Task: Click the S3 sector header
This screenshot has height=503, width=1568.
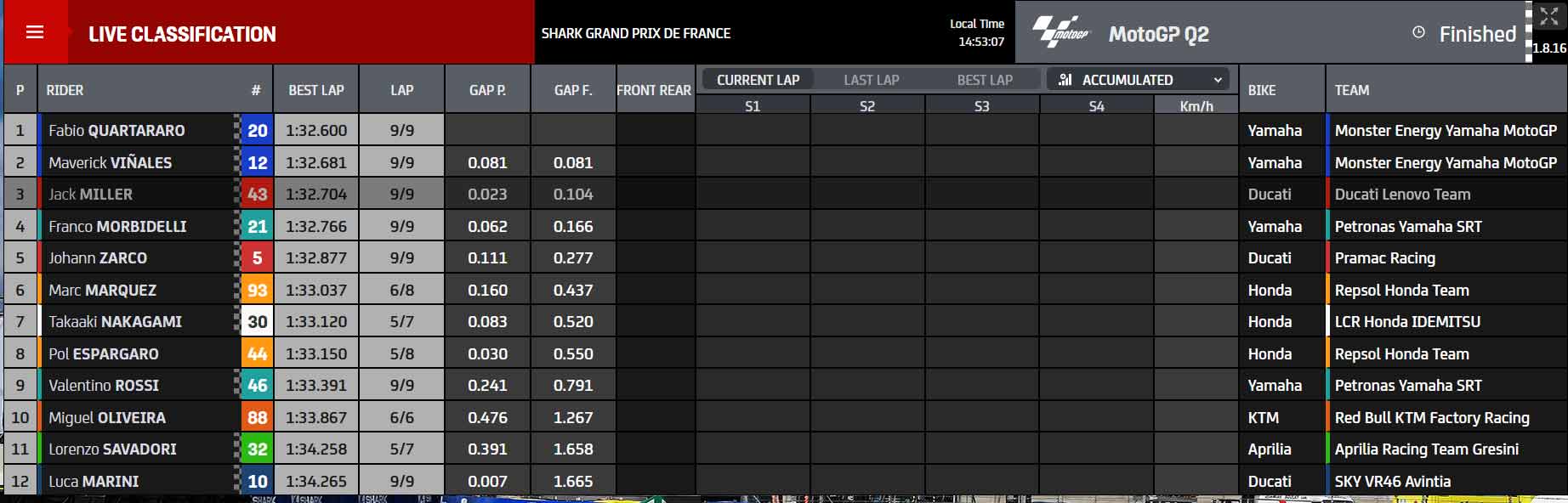Action: pos(982,106)
